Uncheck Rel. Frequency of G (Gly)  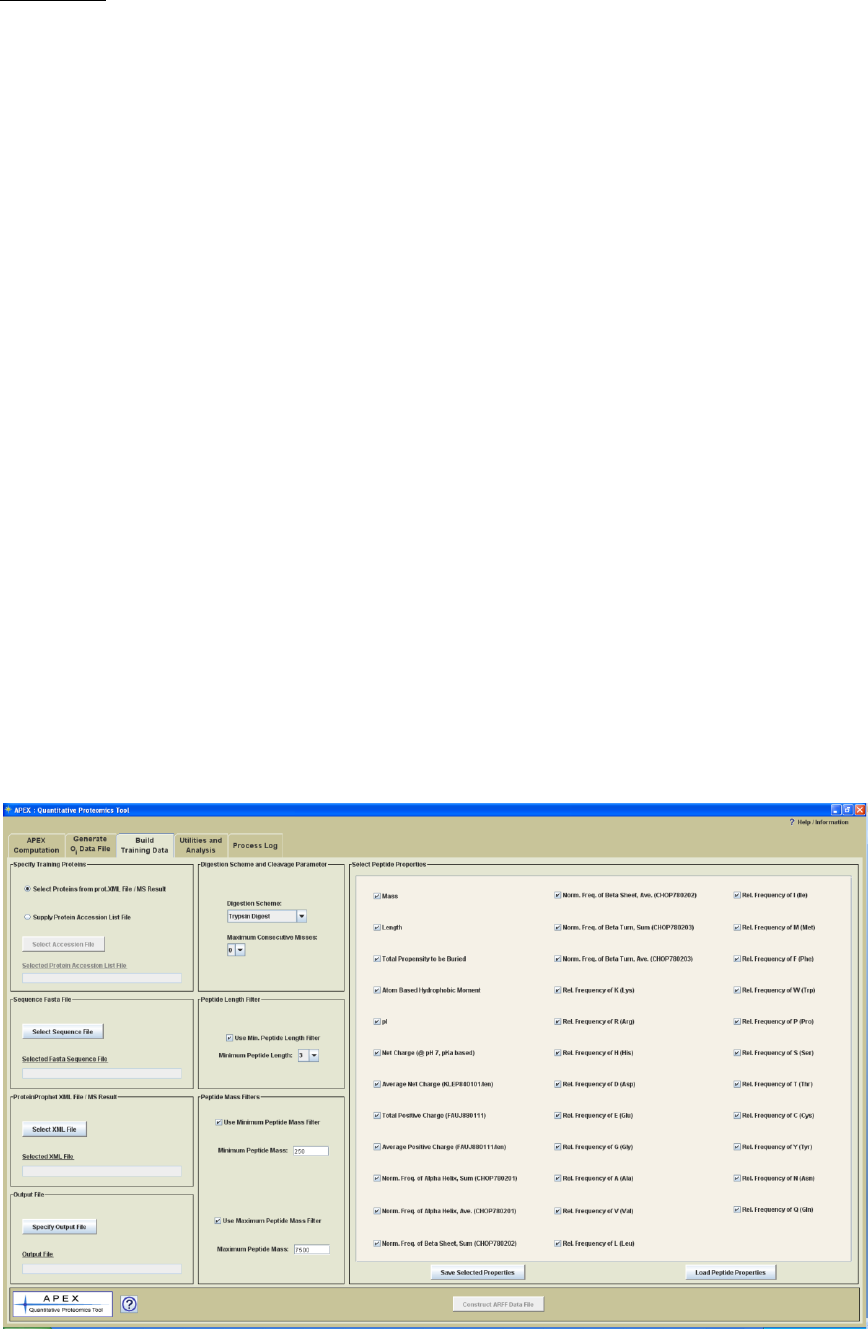(x=557, y=1146)
